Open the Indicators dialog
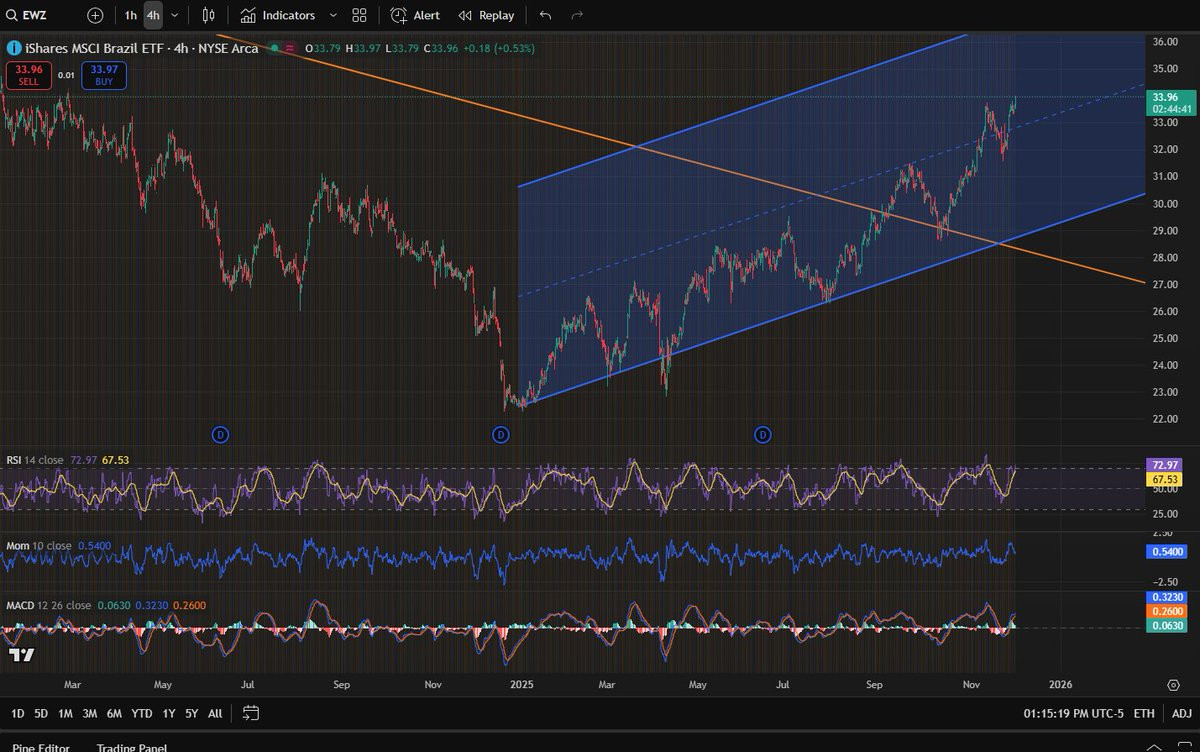The width and height of the screenshot is (1200, 752). 277,15
